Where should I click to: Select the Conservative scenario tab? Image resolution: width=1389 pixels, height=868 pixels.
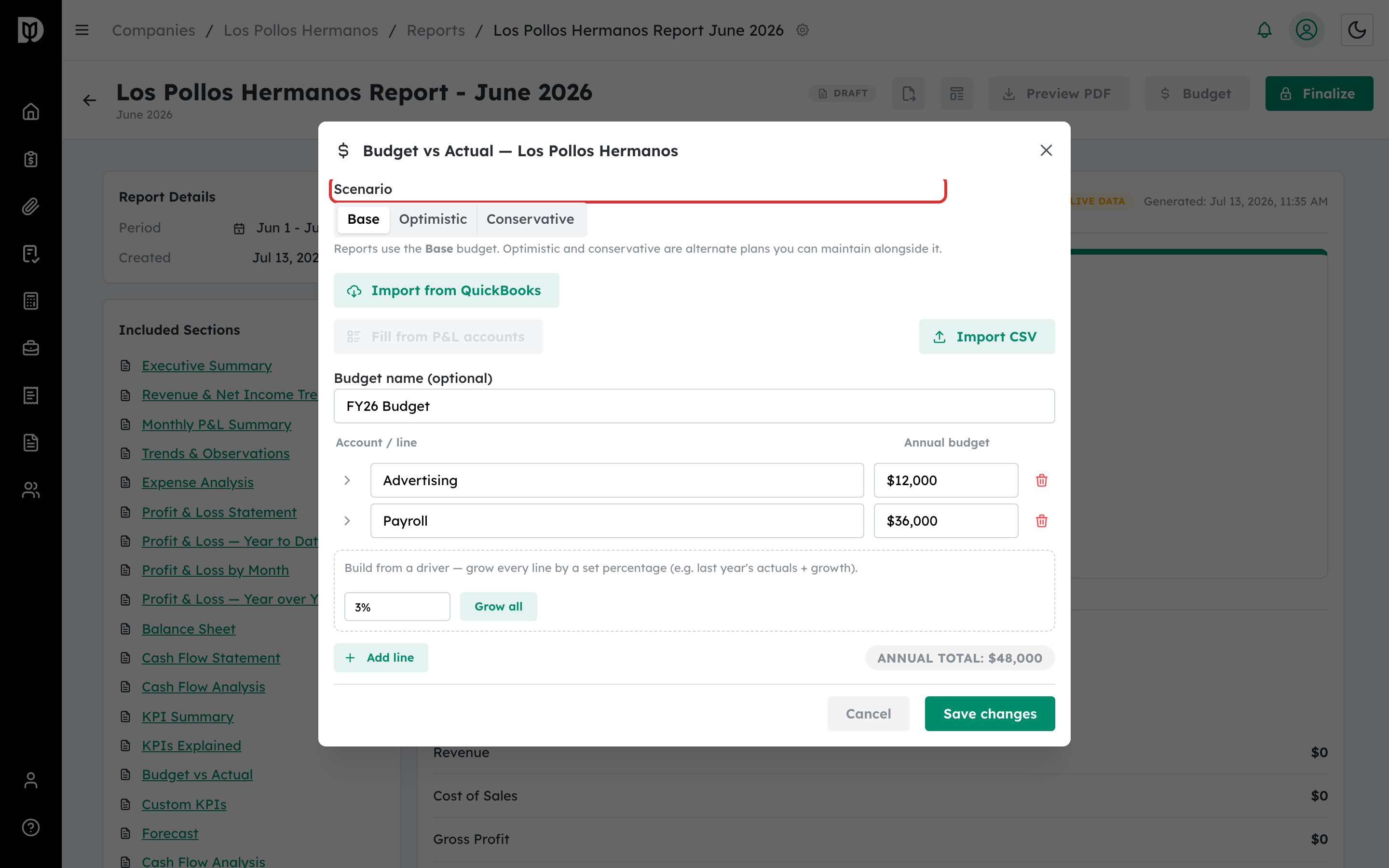pos(531,219)
